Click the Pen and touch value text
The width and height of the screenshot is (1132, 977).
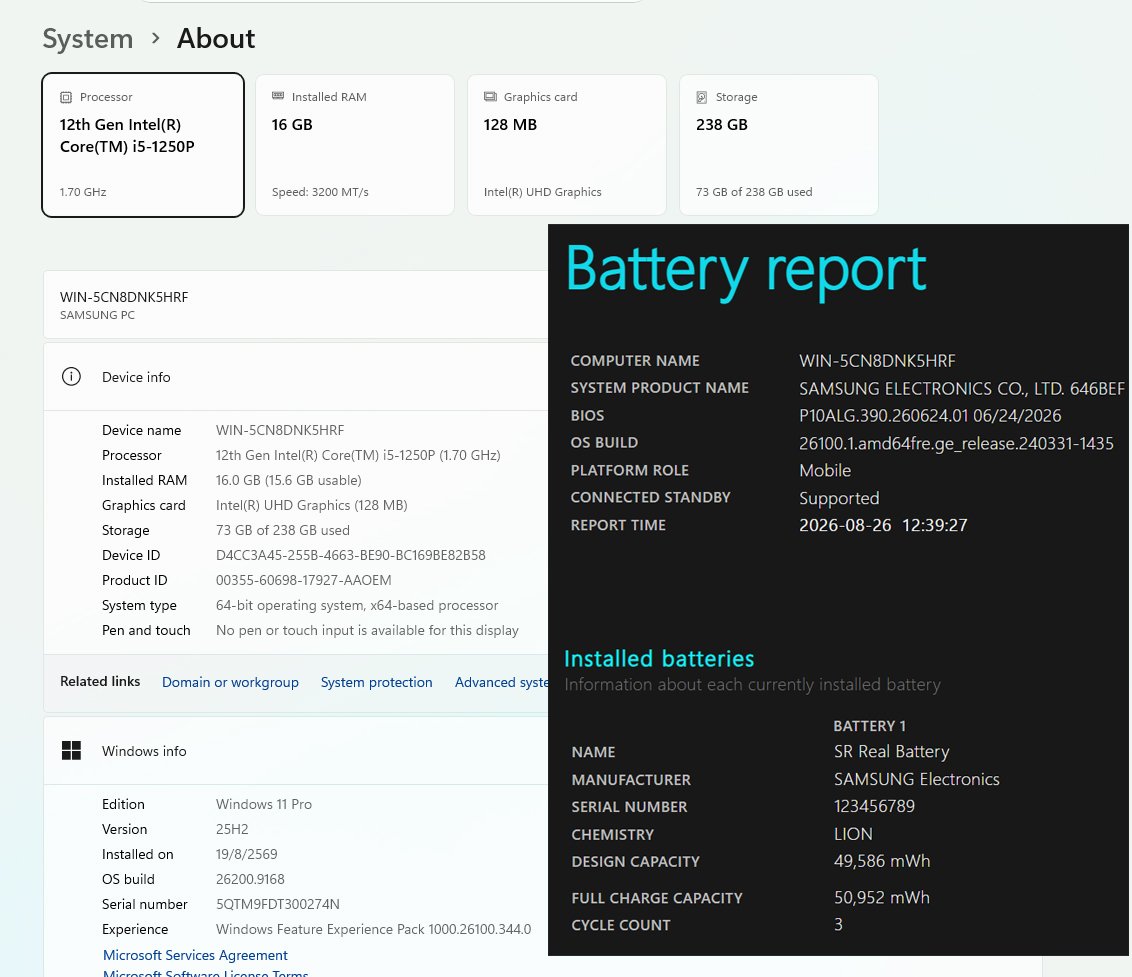[367, 630]
